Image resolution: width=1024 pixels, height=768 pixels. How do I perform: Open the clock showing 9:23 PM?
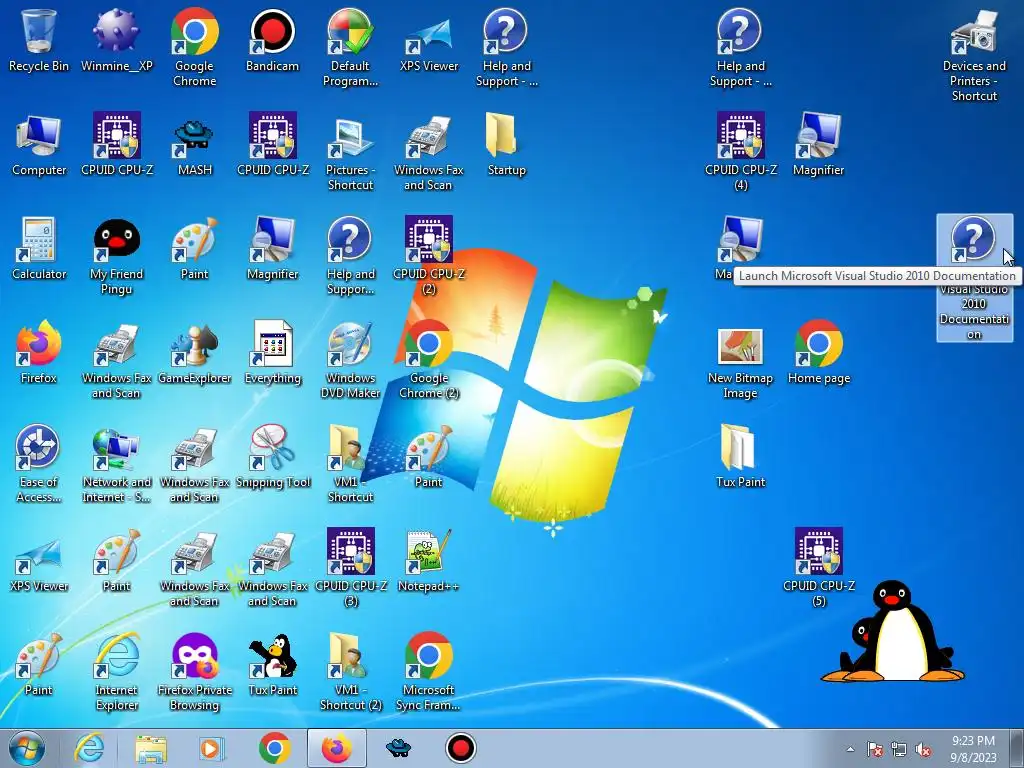[x=973, y=748]
